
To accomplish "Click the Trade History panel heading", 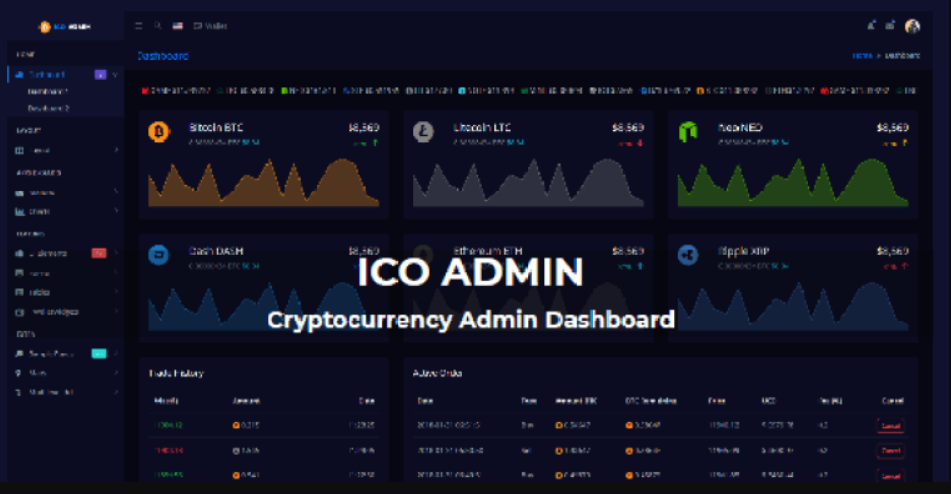I will [176, 373].
